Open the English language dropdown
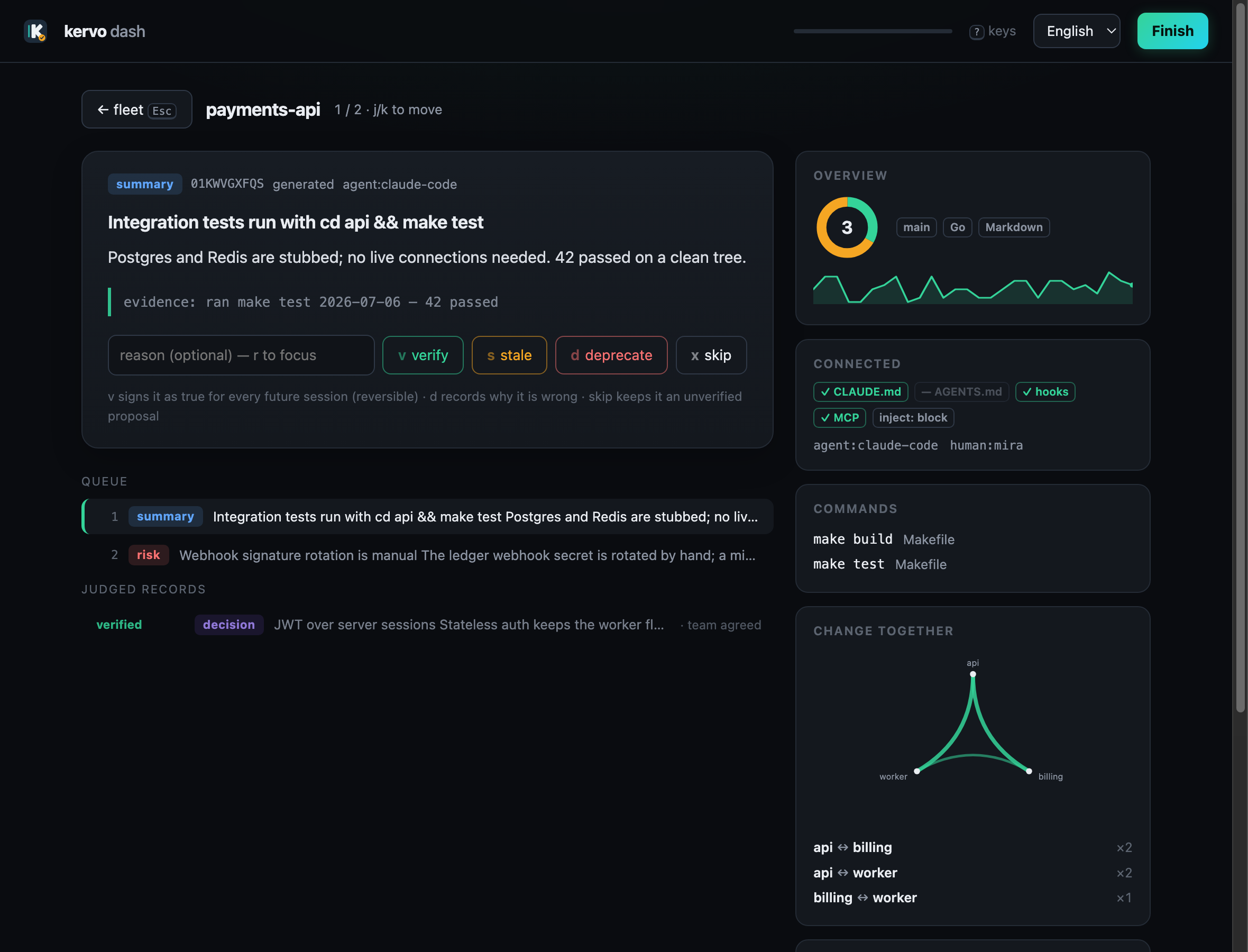Viewport: 1248px width, 952px height. pyautogui.click(x=1076, y=31)
